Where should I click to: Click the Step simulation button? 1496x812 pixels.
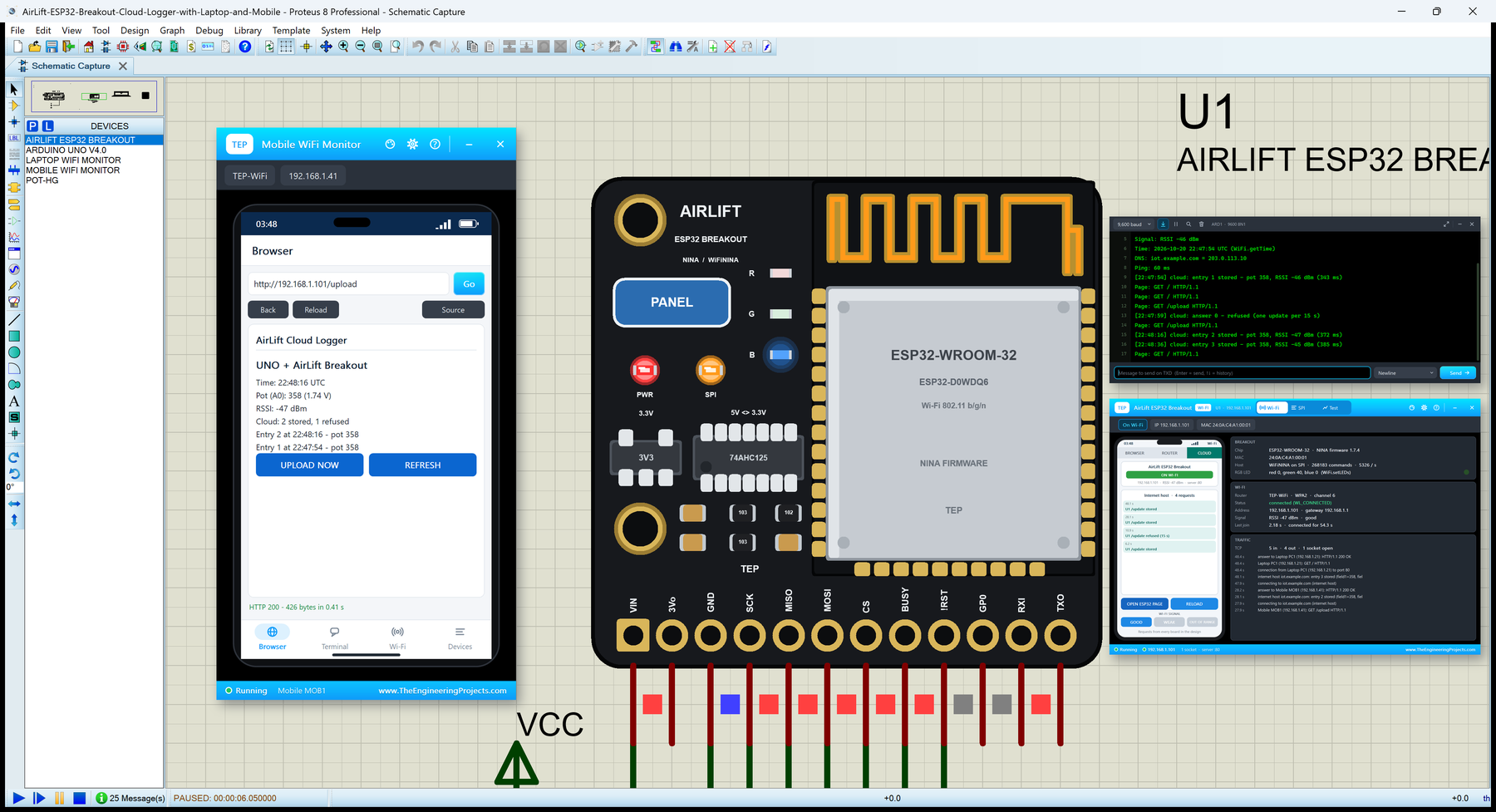coord(39,798)
